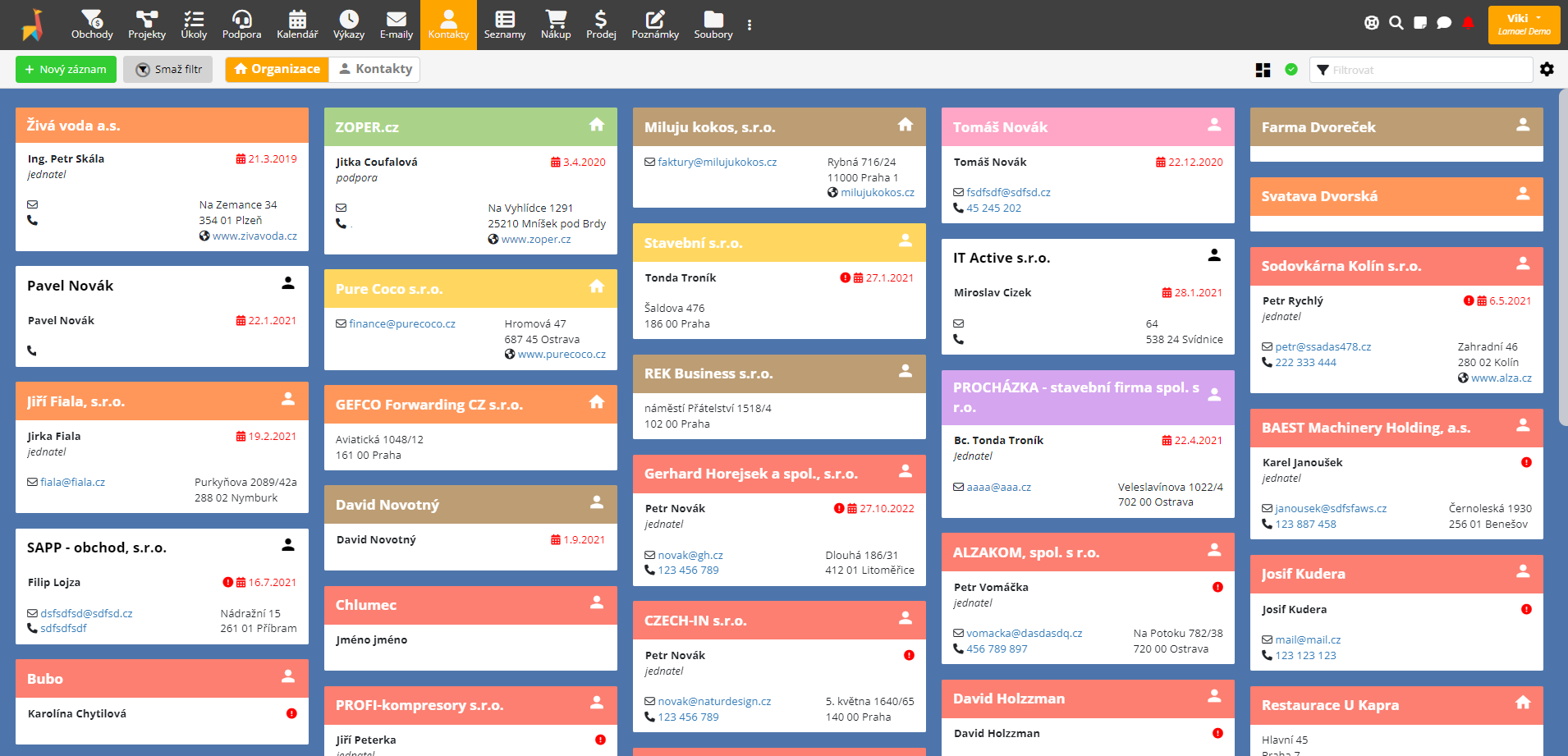Open the Projekty module
1568x756 pixels.
(147, 25)
